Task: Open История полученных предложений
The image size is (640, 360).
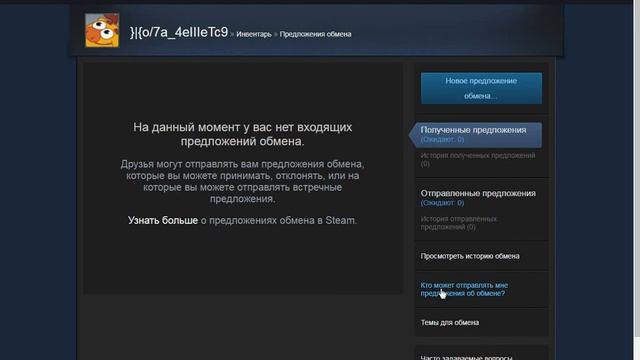Action: click(x=478, y=160)
